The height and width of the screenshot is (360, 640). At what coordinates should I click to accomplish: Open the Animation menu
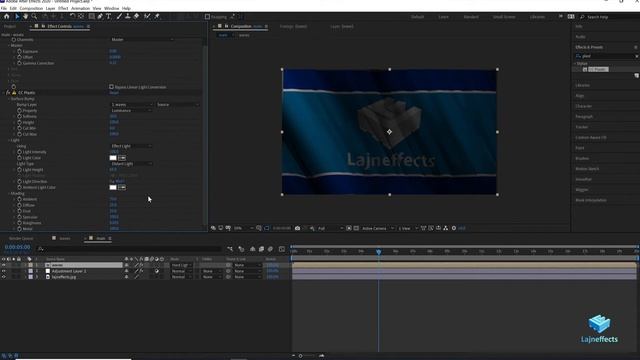[x=80, y=8]
